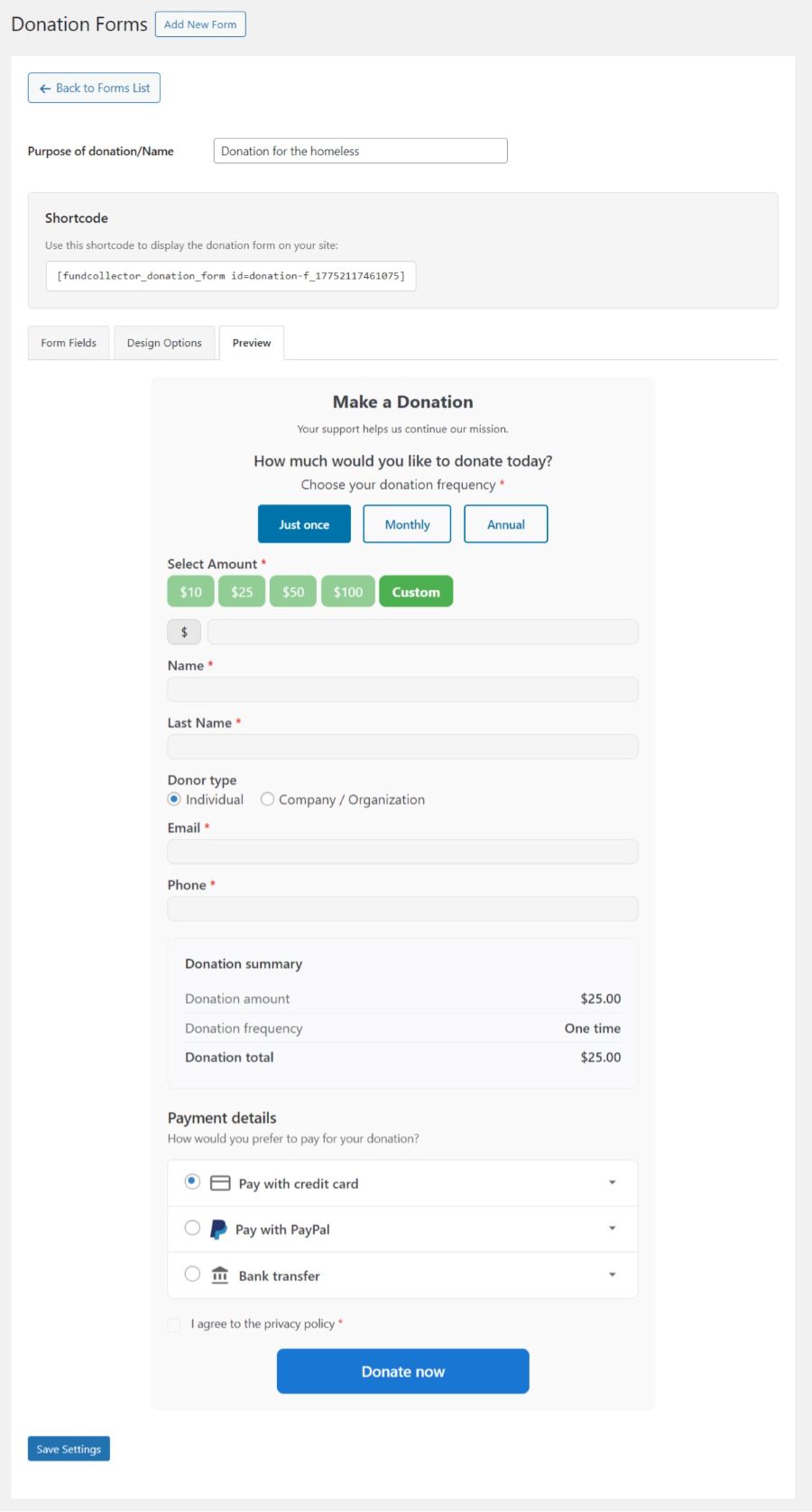Click the bank building icon for Bank transfer
The width and height of the screenshot is (812, 1512).
click(218, 1275)
